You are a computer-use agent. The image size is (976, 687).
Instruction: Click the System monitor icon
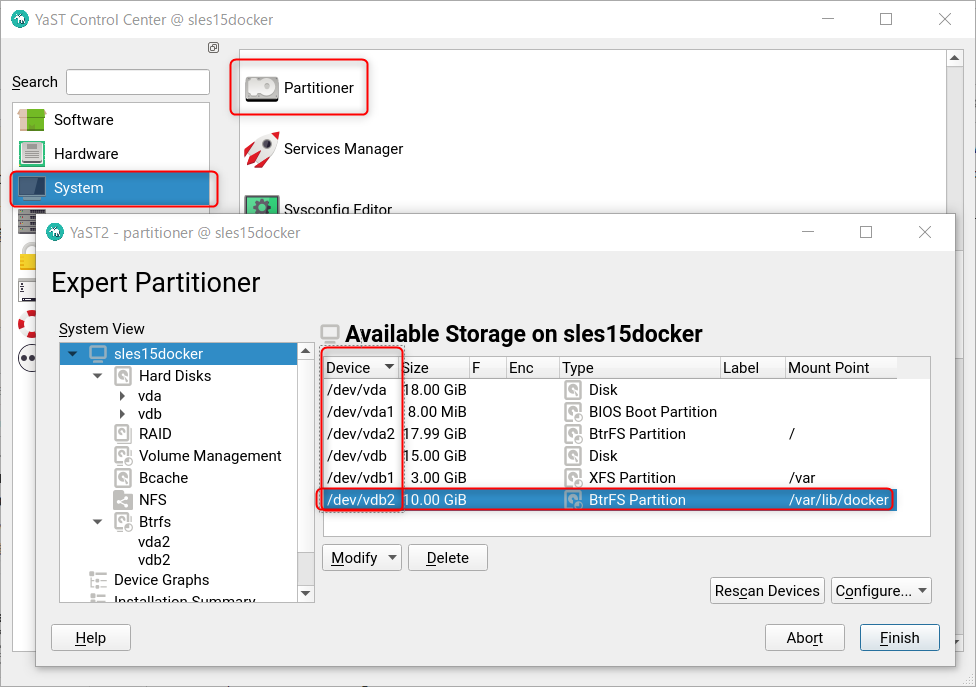click(x=32, y=188)
